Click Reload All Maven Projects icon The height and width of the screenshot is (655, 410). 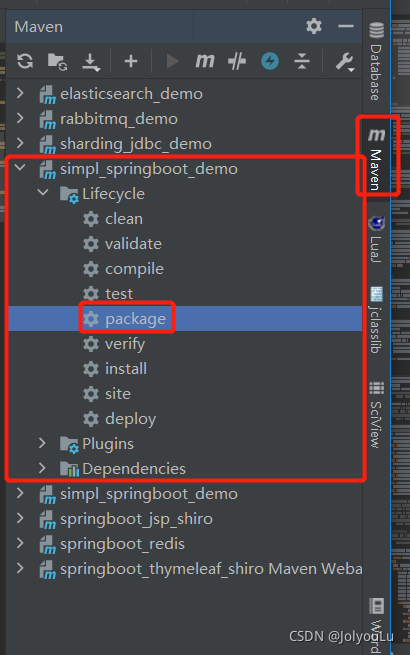point(25,61)
